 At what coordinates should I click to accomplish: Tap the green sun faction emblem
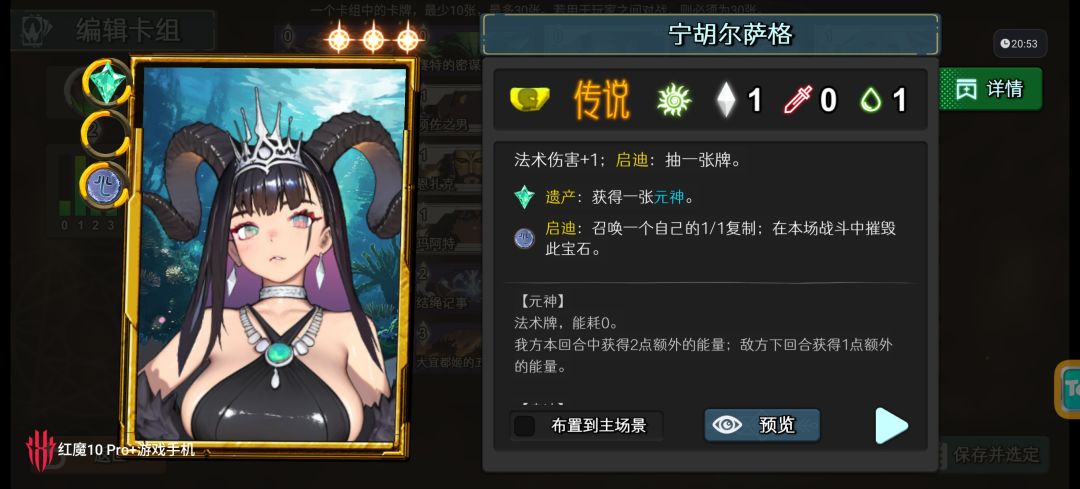(x=674, y=101)
